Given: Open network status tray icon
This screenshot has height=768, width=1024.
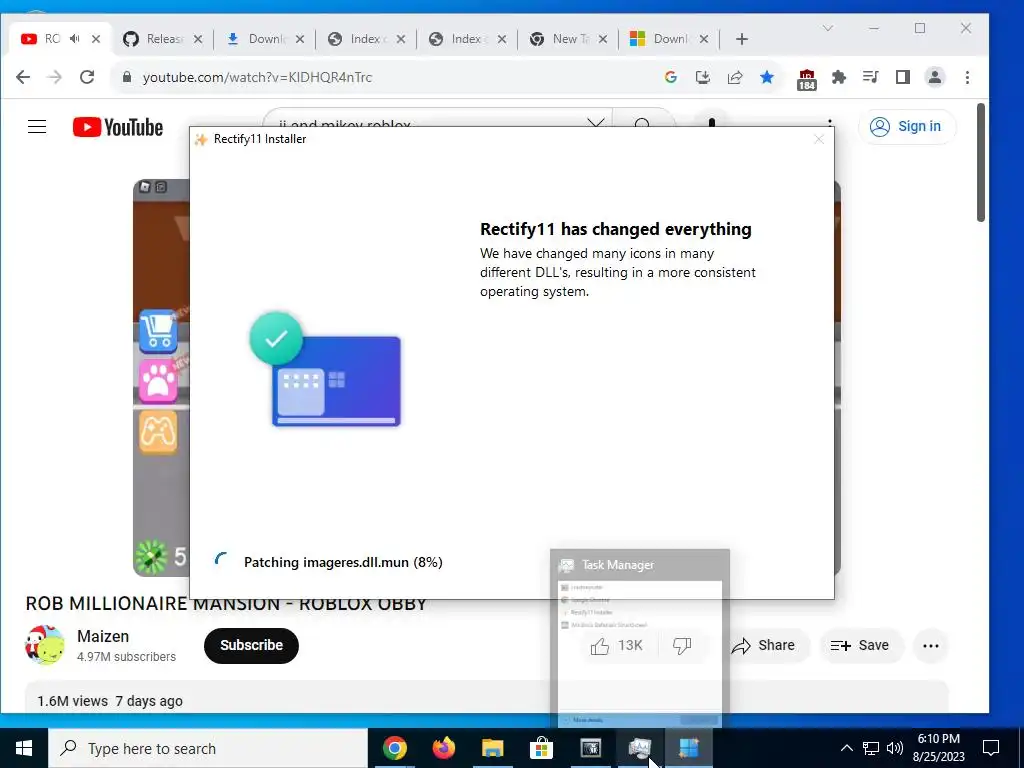Looking at the screenshot, I should [871, 748].
